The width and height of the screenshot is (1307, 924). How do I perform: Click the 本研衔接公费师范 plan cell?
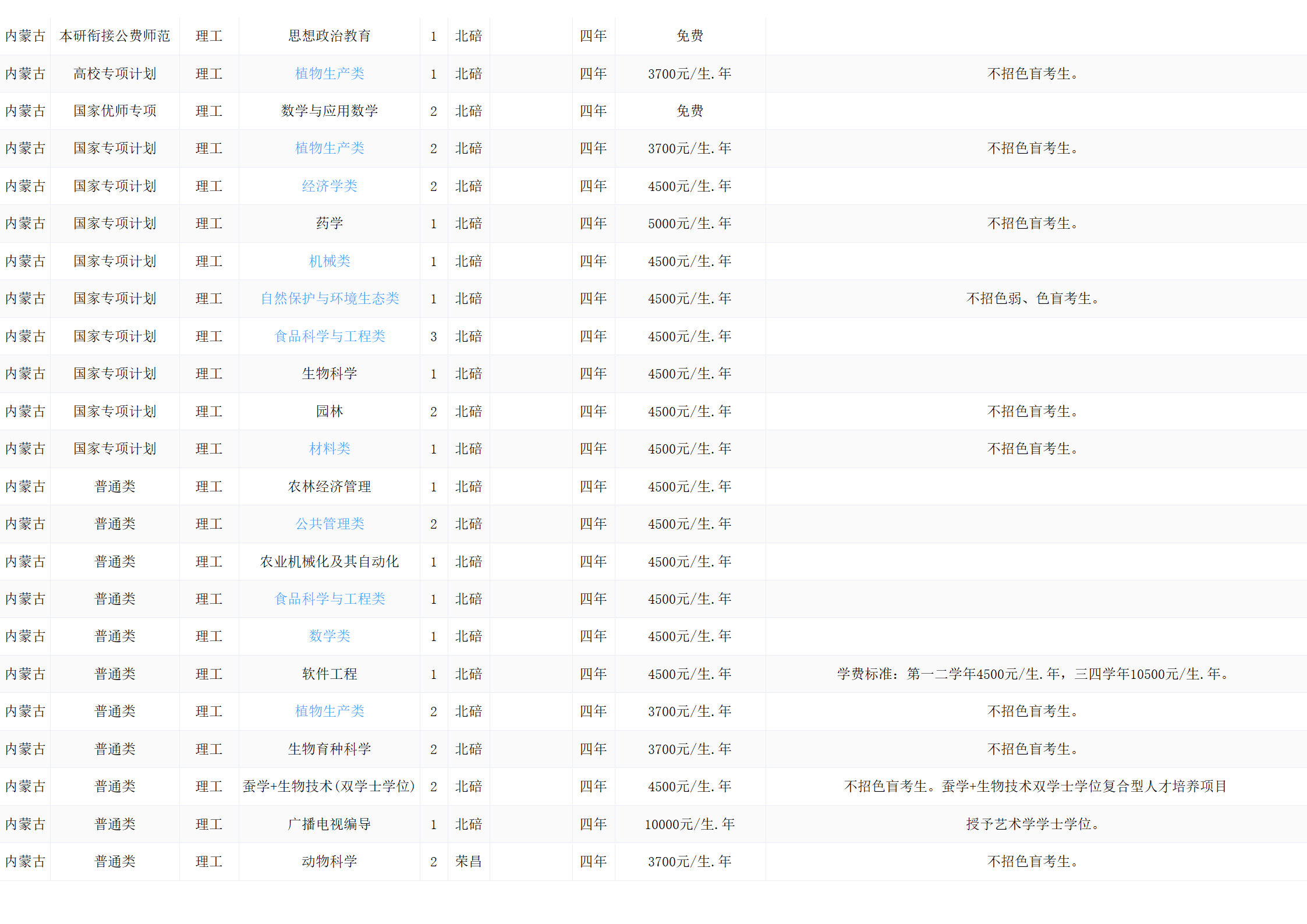point(115,36)
